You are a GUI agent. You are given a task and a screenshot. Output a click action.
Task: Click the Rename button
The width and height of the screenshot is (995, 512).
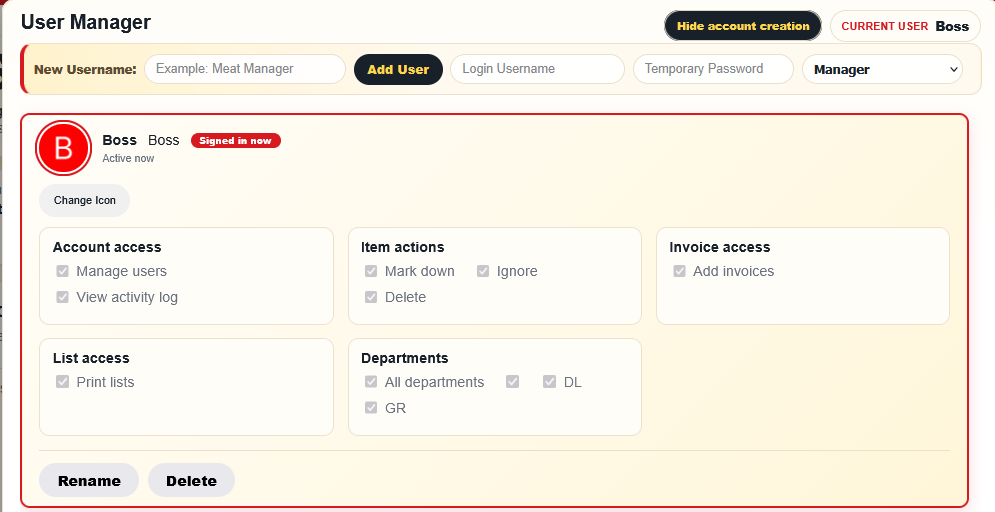tap(89, 480)
